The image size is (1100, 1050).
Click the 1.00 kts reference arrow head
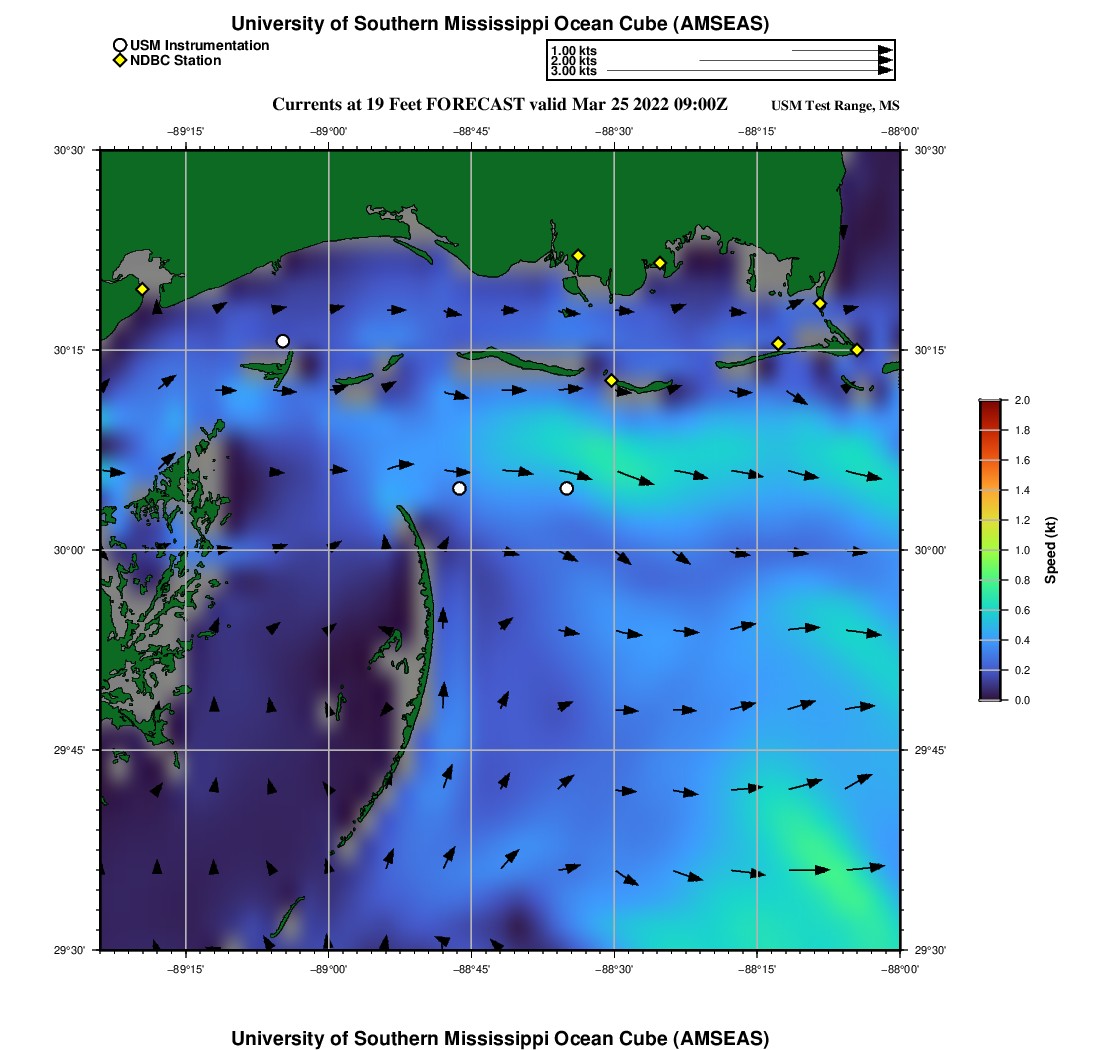tap(885, 51)
